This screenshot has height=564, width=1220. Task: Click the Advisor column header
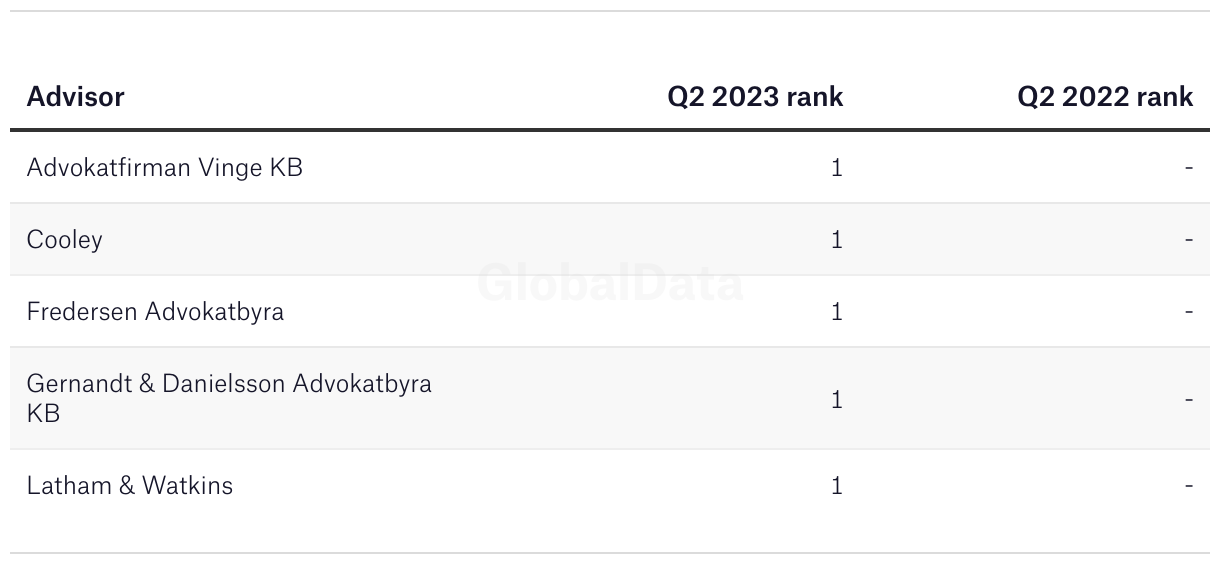(75, 97)
